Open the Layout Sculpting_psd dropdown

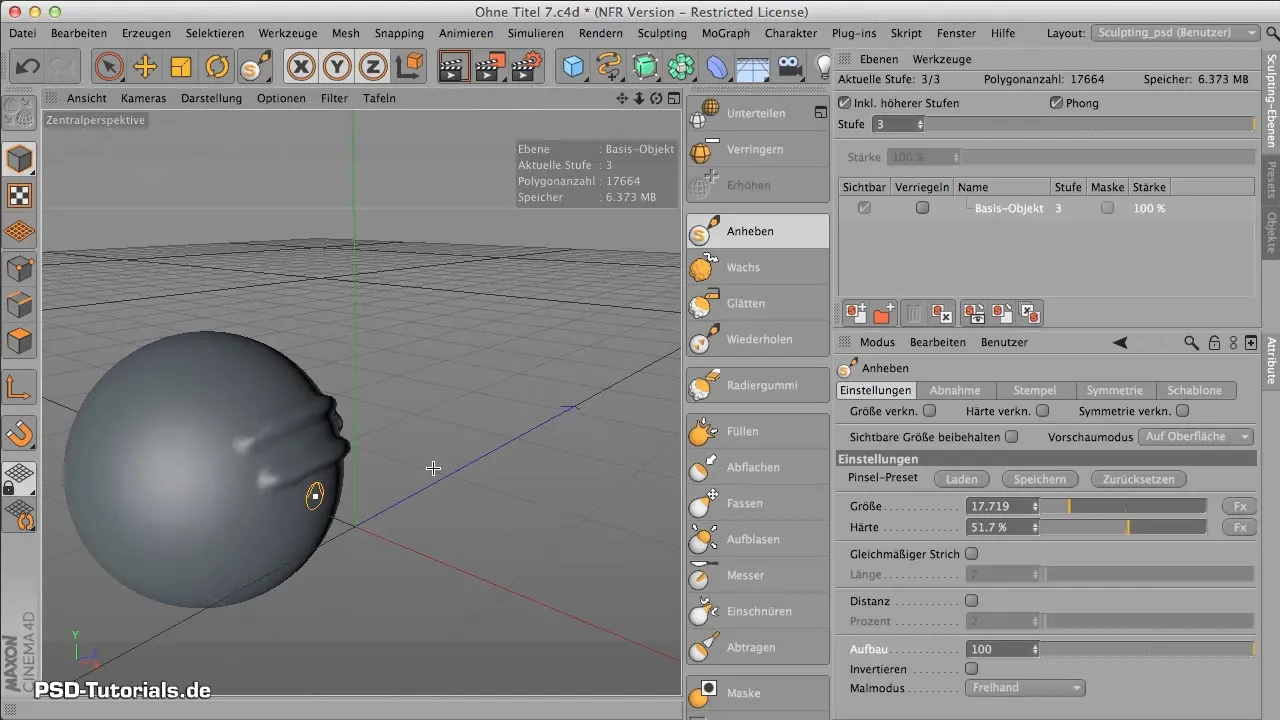click(1176, 33)
